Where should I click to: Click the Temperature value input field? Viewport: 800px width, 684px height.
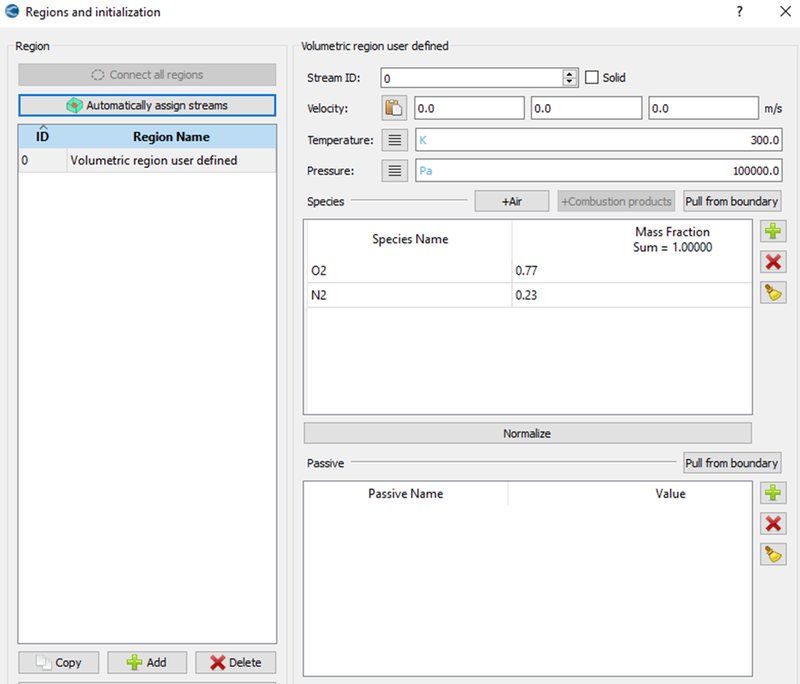[599, 140]
